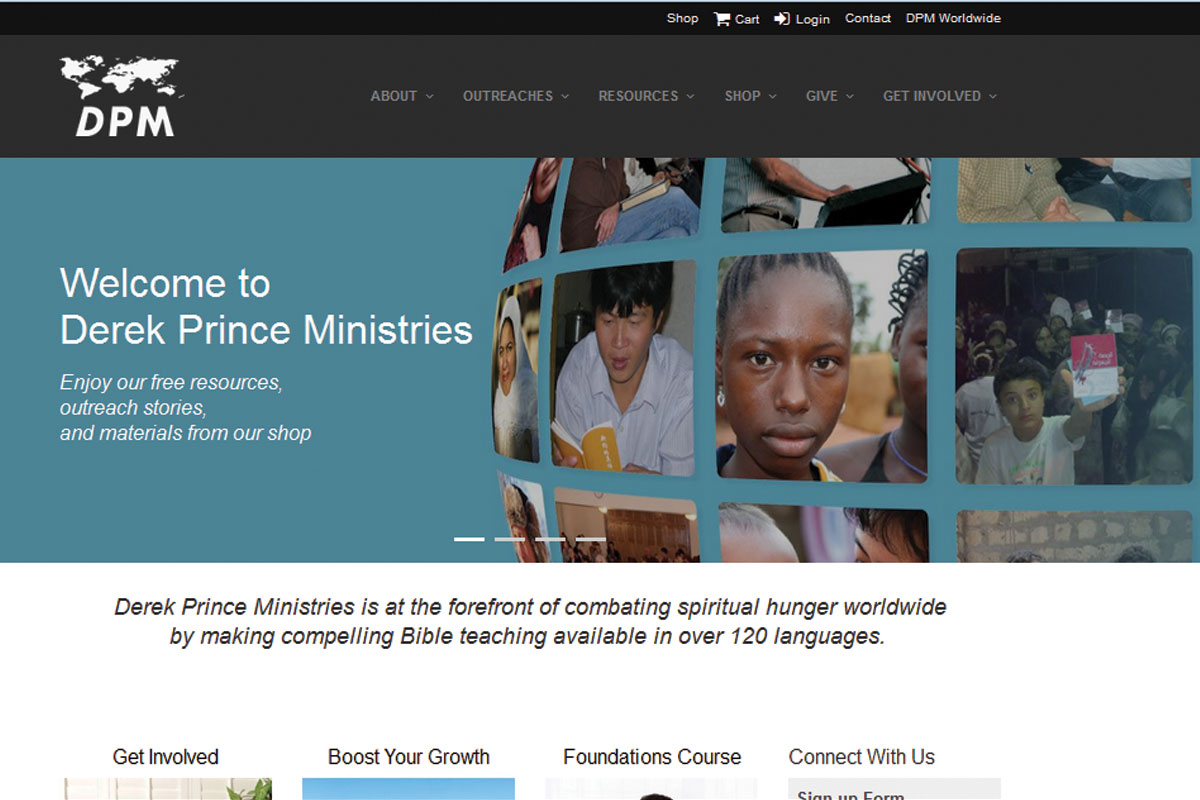Open the Get Involved navigation menu
This screenshot has width=1200, height=800.
(940, 96)
